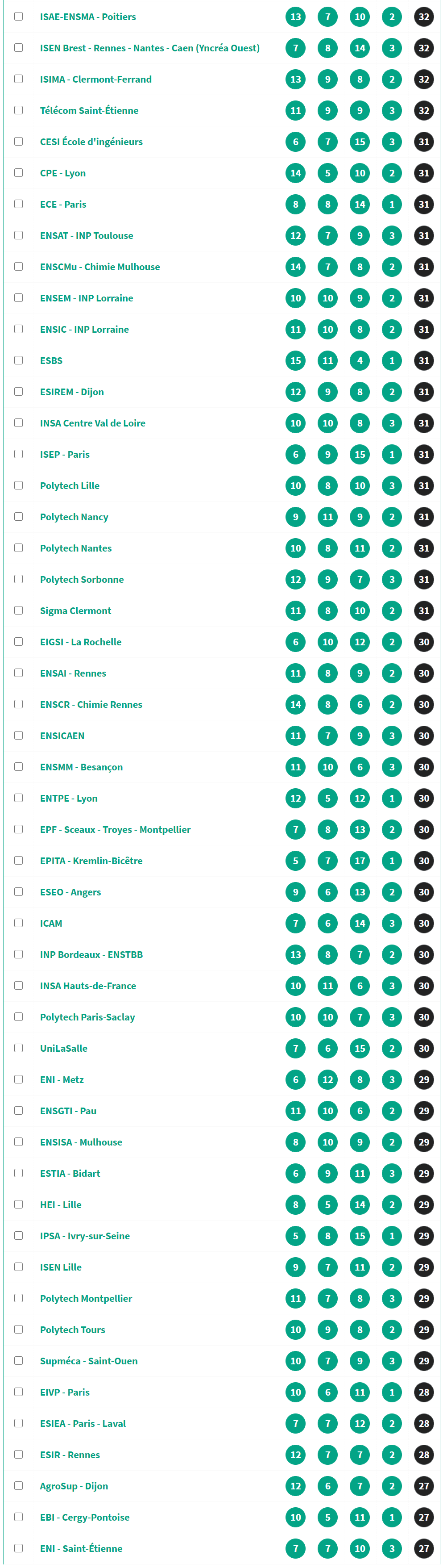Check the box next to ESBS
The image size is (443, 1568).
point(19,360)
